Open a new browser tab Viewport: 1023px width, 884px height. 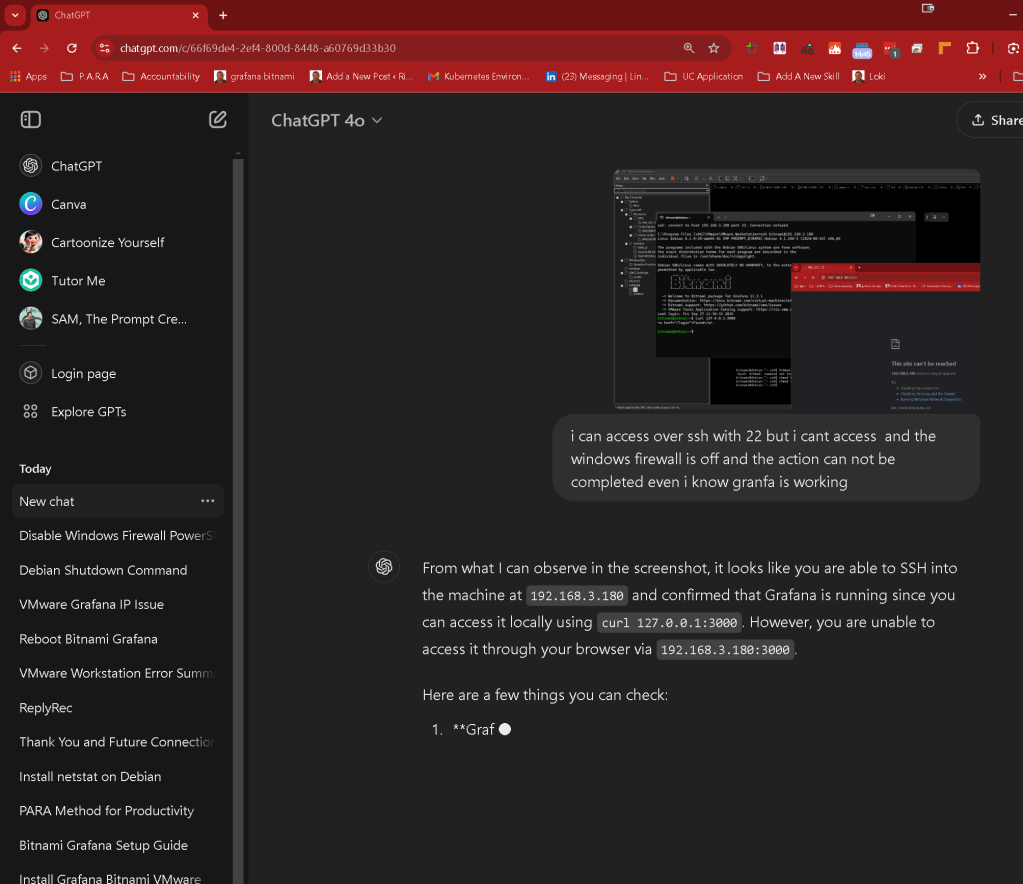pyautogui.click(x=223, y=15)
